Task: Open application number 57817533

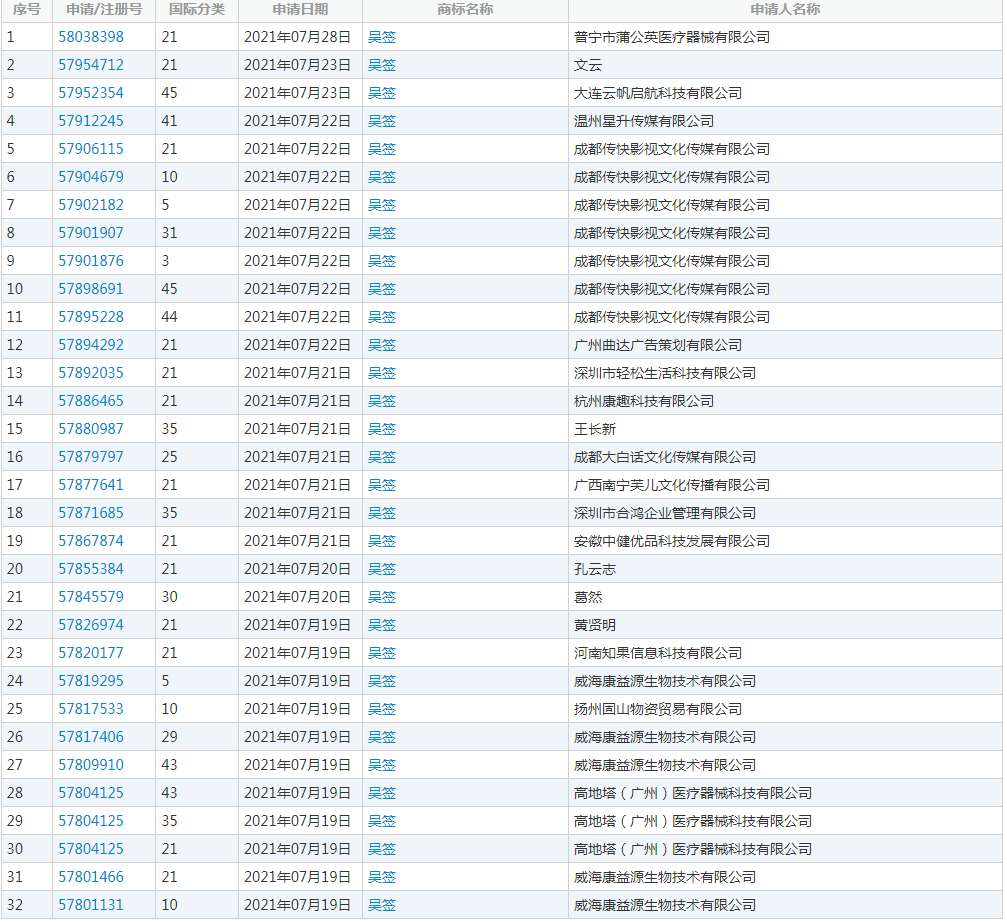Action: click(x=91, y=709)
